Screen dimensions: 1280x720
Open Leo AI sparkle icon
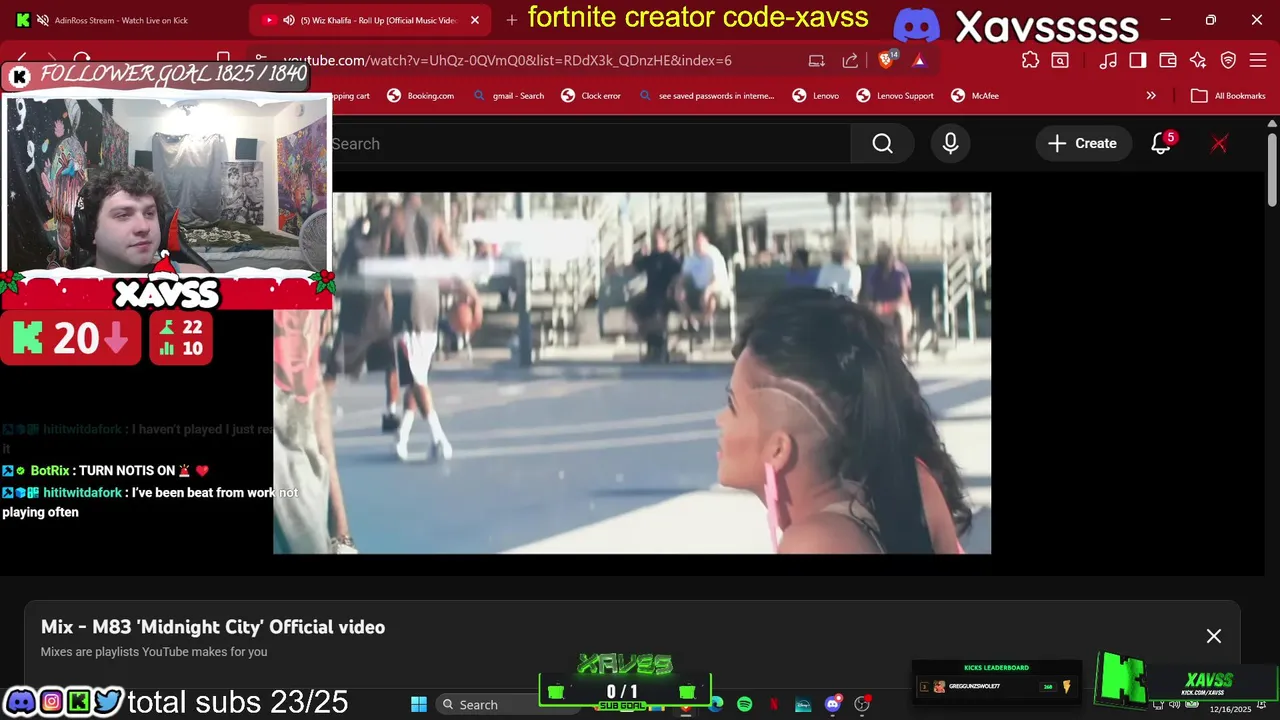(x=1198, y=60)
